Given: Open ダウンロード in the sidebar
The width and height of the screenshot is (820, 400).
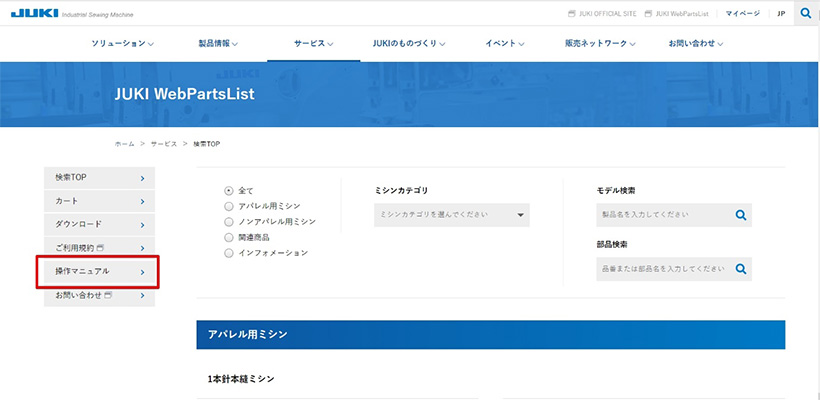Looking at the screenshot, I should (x=99, y=224).
